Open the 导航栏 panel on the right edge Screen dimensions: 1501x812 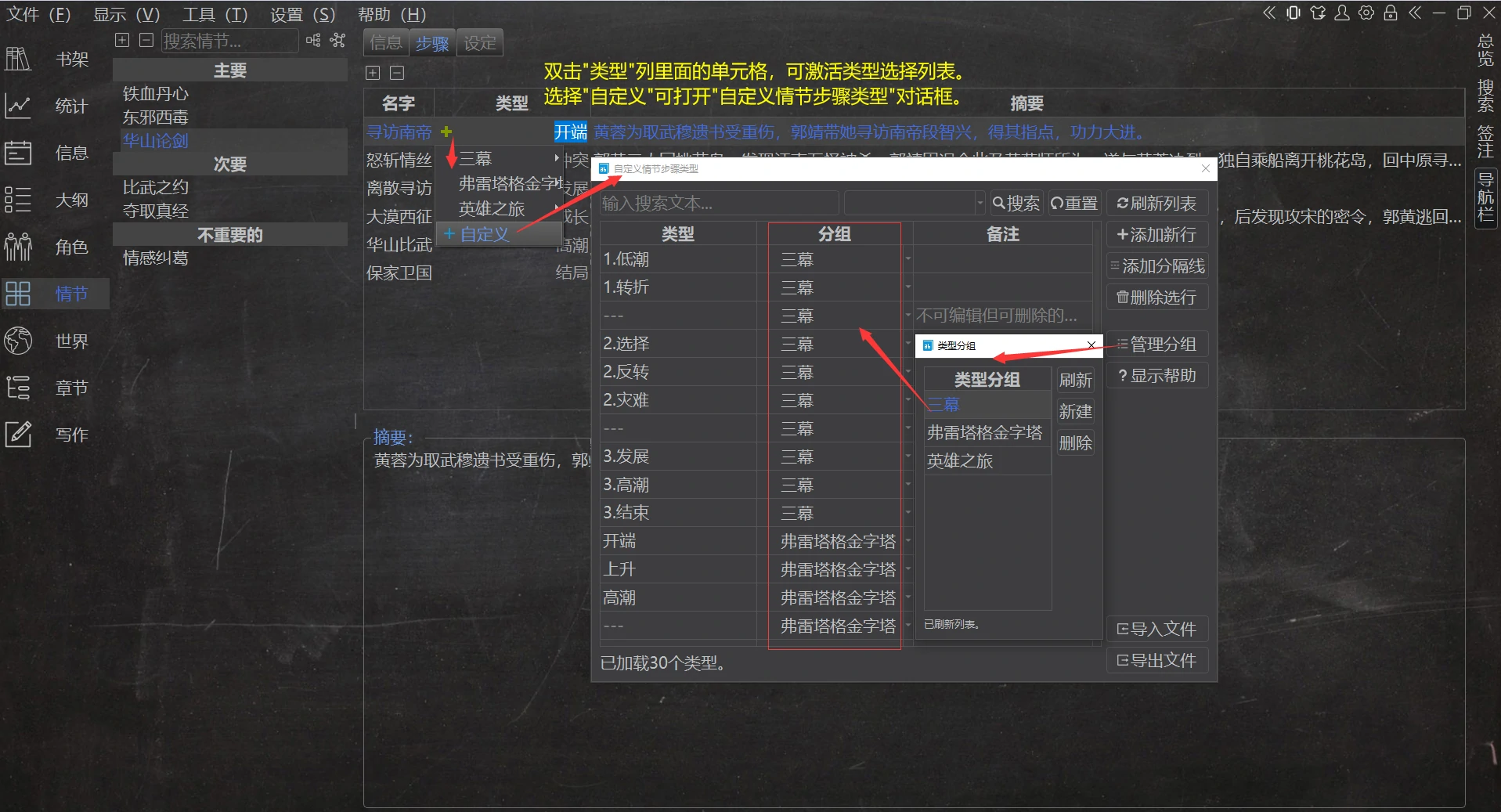coord(1485,197)
